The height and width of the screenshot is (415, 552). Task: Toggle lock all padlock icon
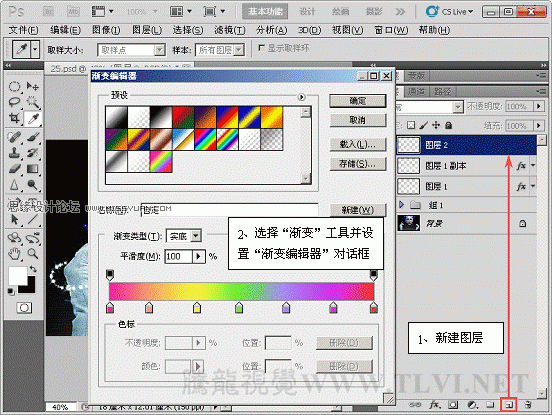[x=448, y=125]
